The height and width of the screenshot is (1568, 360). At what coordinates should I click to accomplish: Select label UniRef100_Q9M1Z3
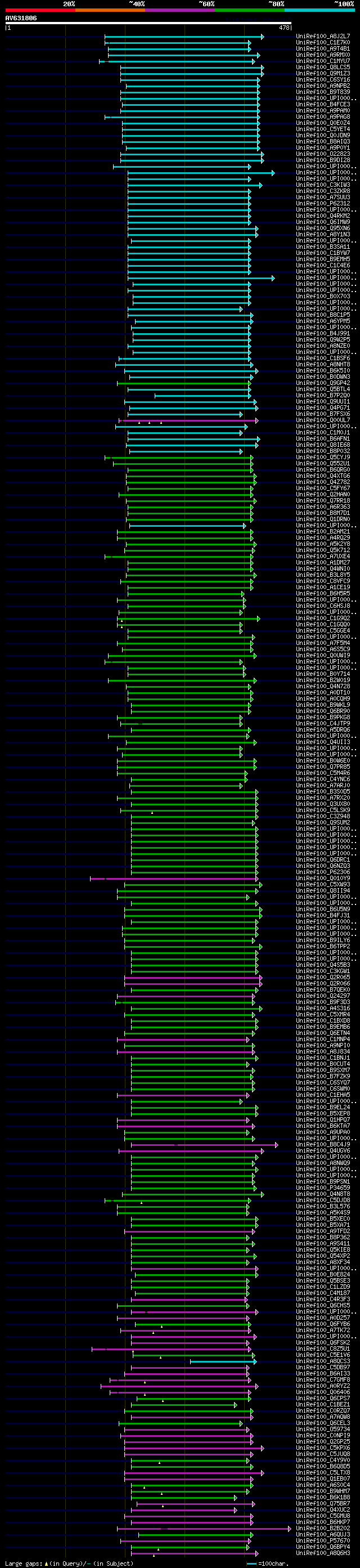tap(323, 74)
